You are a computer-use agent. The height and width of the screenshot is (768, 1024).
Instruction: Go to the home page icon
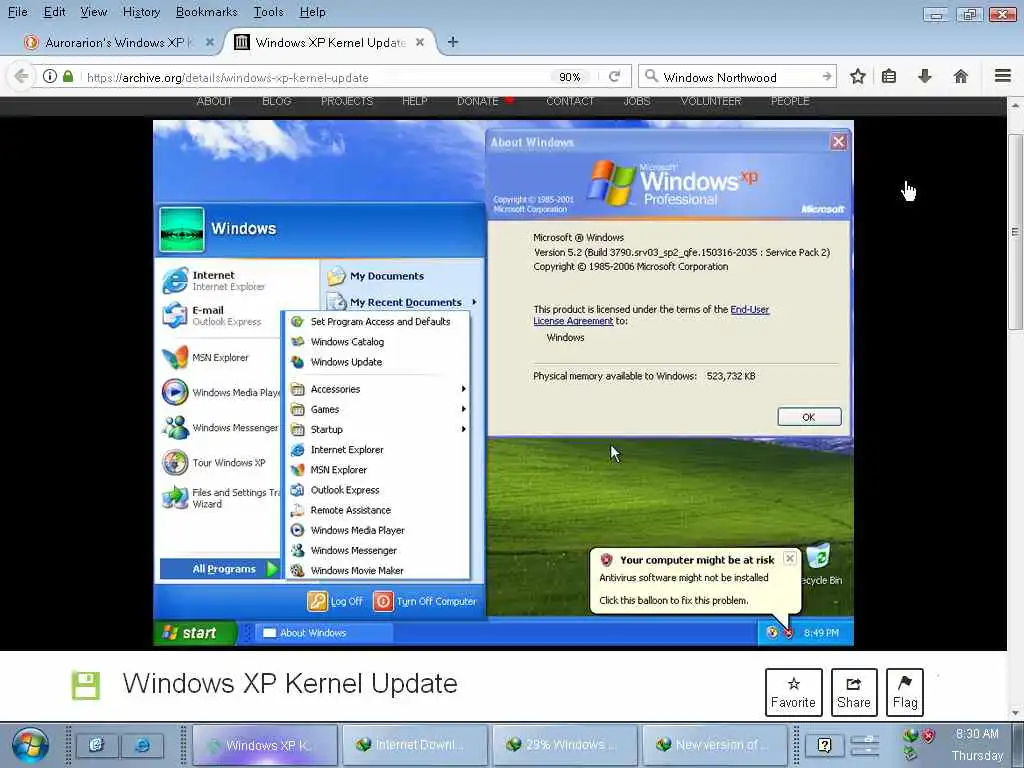960,76
